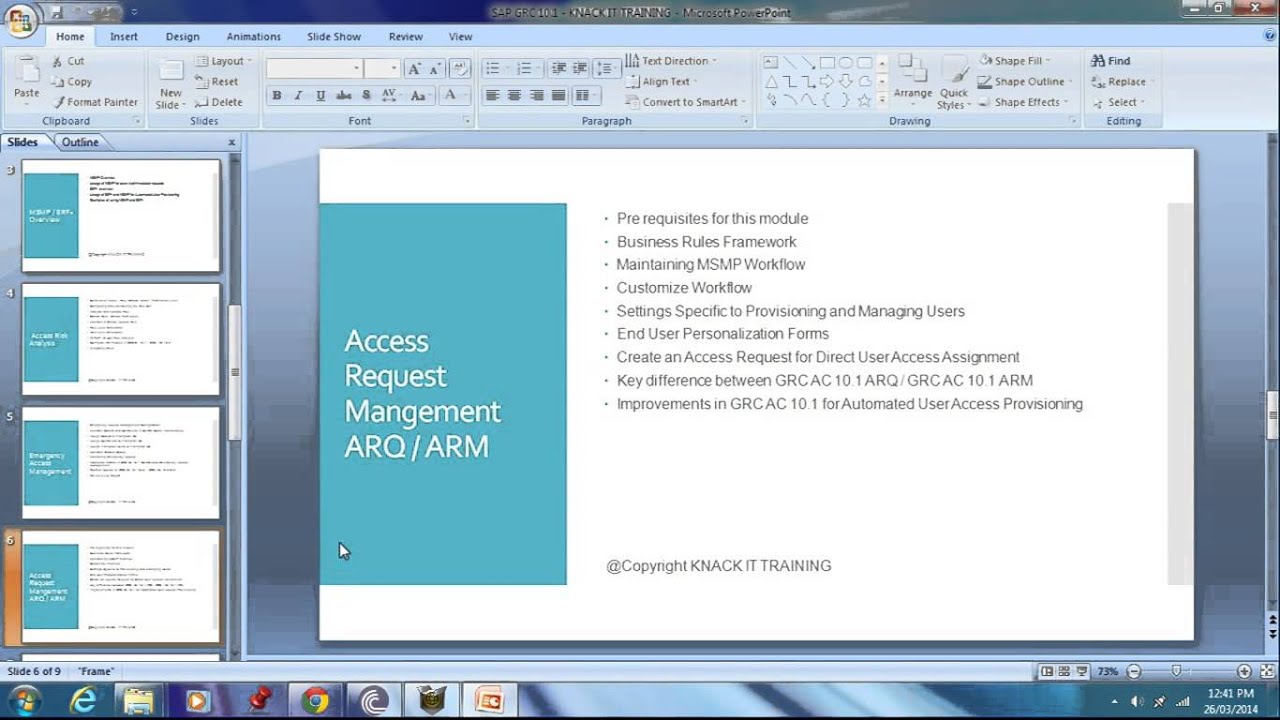Toggle Text Shadow formatting

tap(366, 96)
